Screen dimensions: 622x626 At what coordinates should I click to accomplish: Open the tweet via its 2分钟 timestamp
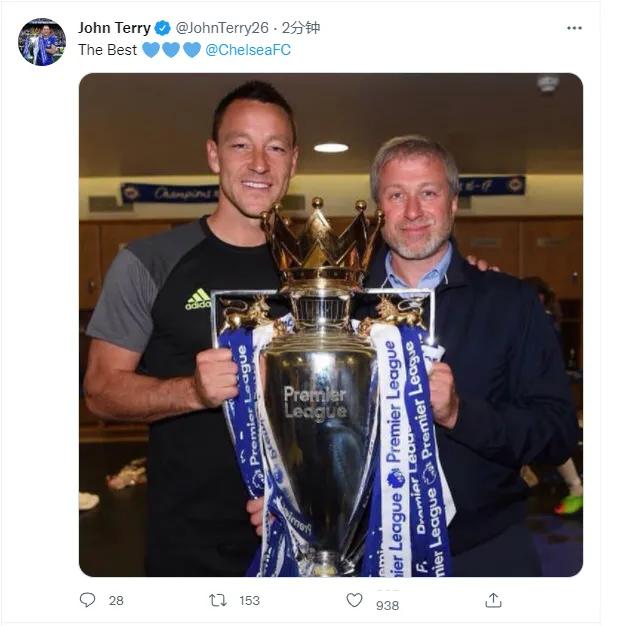tap(301, 28)
